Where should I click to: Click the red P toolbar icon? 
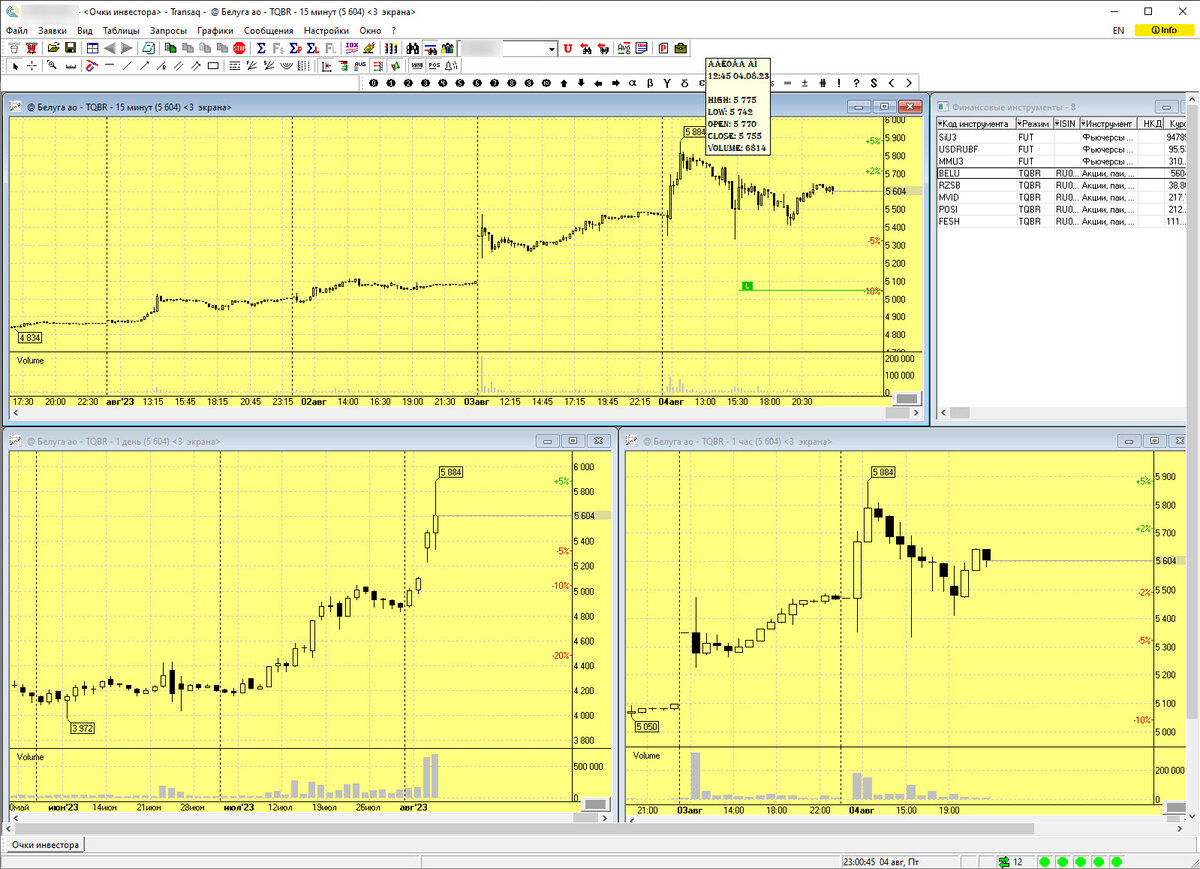(x=663, y=48)
